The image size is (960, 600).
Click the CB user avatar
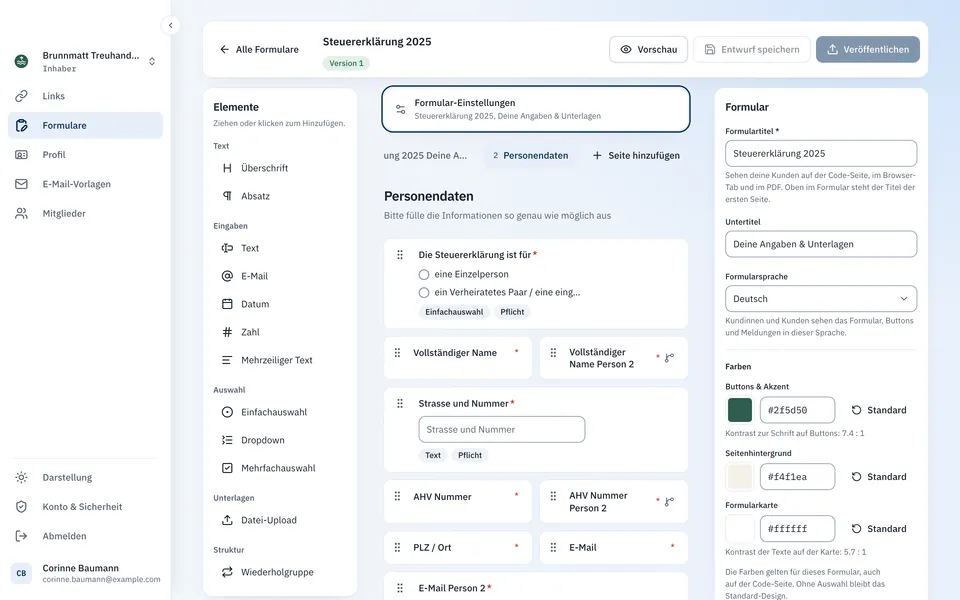(21, 573)
